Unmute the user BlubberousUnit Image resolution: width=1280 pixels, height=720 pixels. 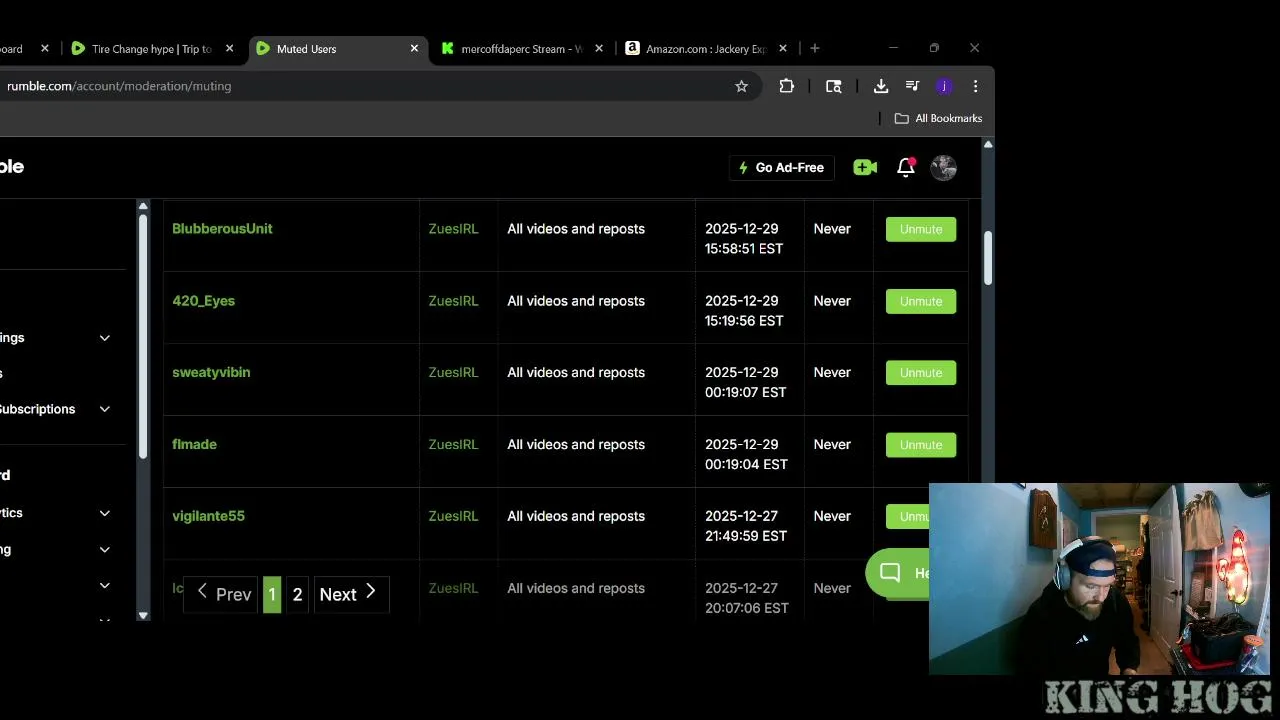[921, 229]
